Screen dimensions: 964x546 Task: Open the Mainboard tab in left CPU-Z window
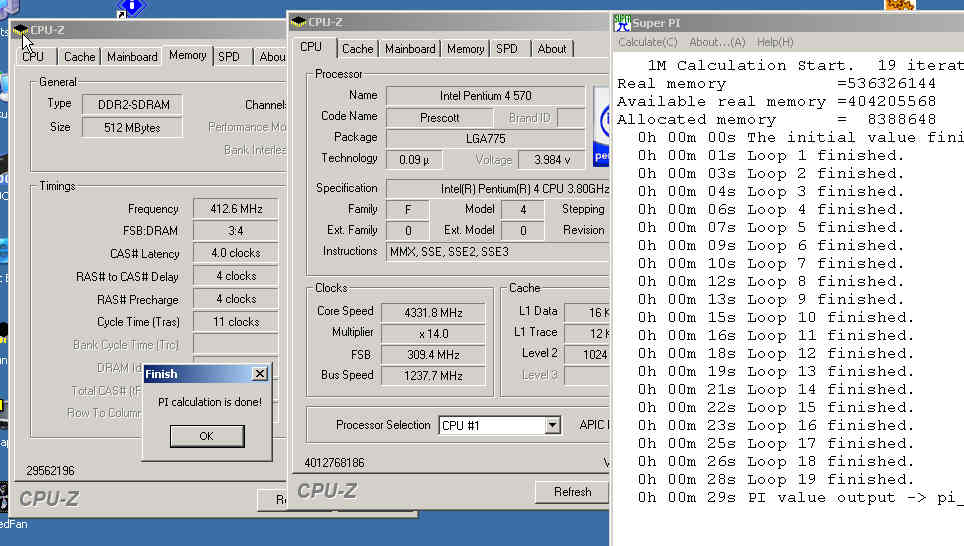coord(132,57)
